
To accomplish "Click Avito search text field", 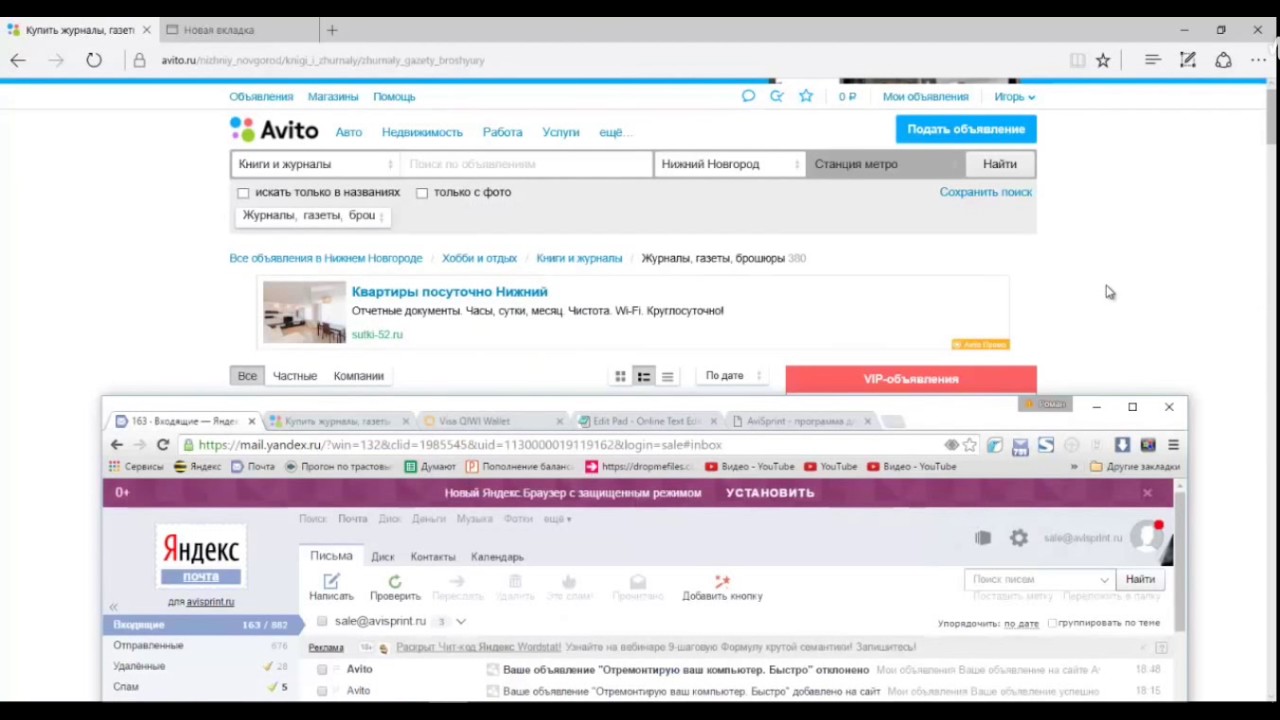I will [527, 164].
